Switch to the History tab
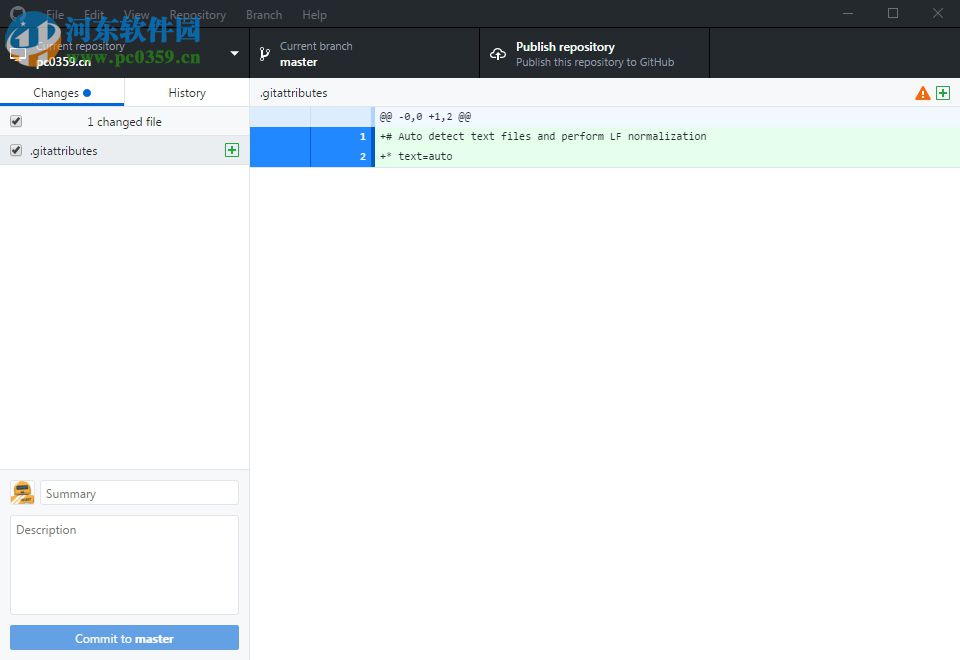960x660 pixels. (187, 91)
